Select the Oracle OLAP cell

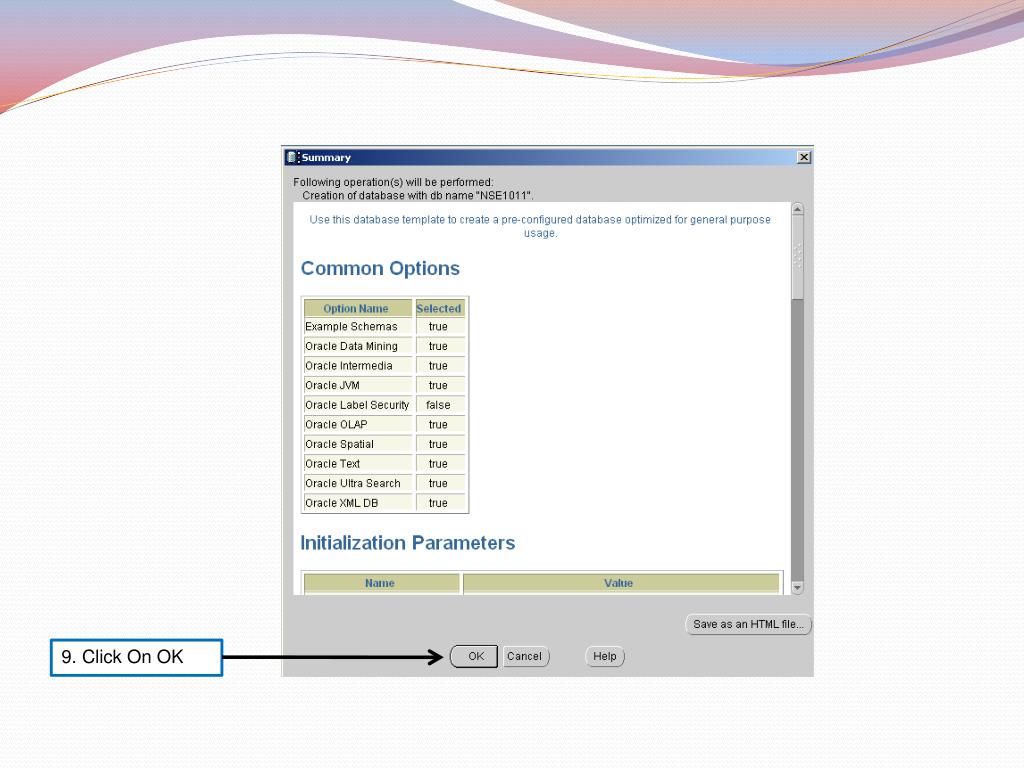click(358, 424)
